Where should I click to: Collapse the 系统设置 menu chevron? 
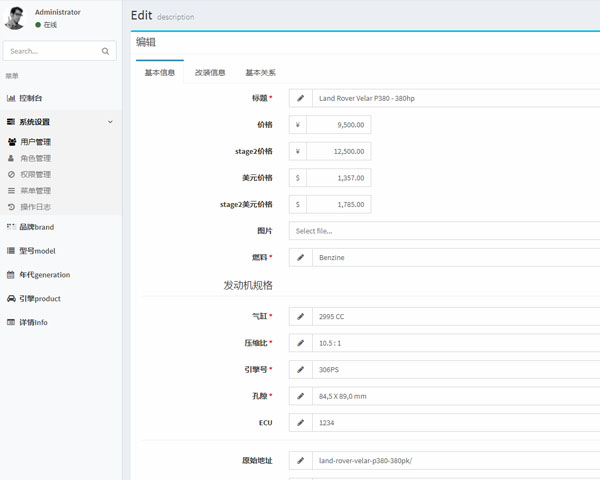(x=110, y=122)
